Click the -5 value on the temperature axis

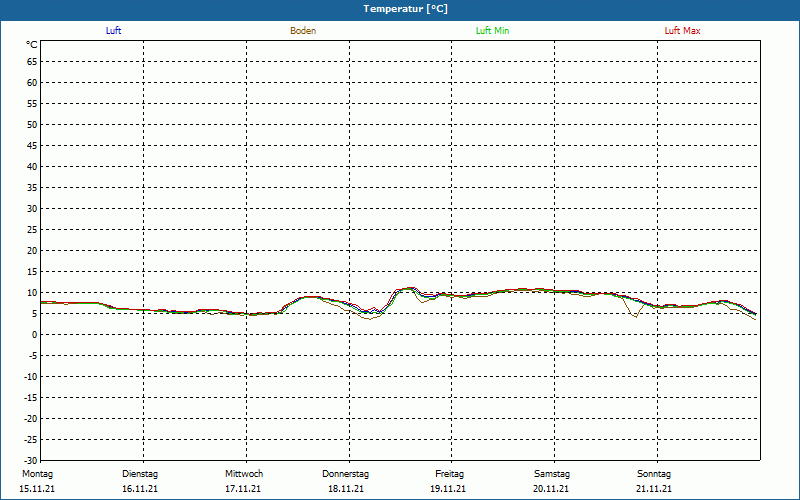(33, 356)
